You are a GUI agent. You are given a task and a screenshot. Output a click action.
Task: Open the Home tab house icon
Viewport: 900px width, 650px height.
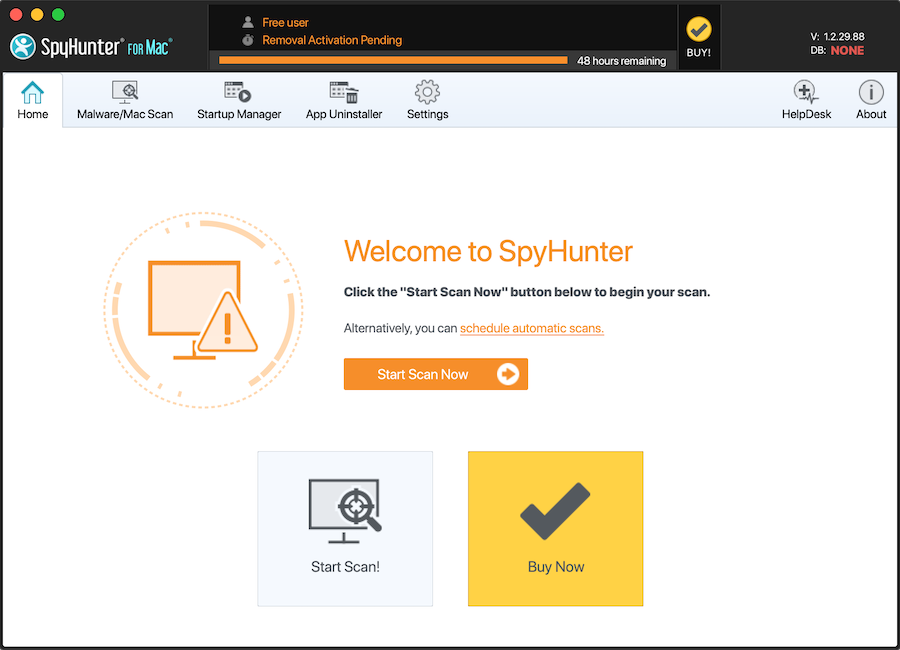pos(32,93)
